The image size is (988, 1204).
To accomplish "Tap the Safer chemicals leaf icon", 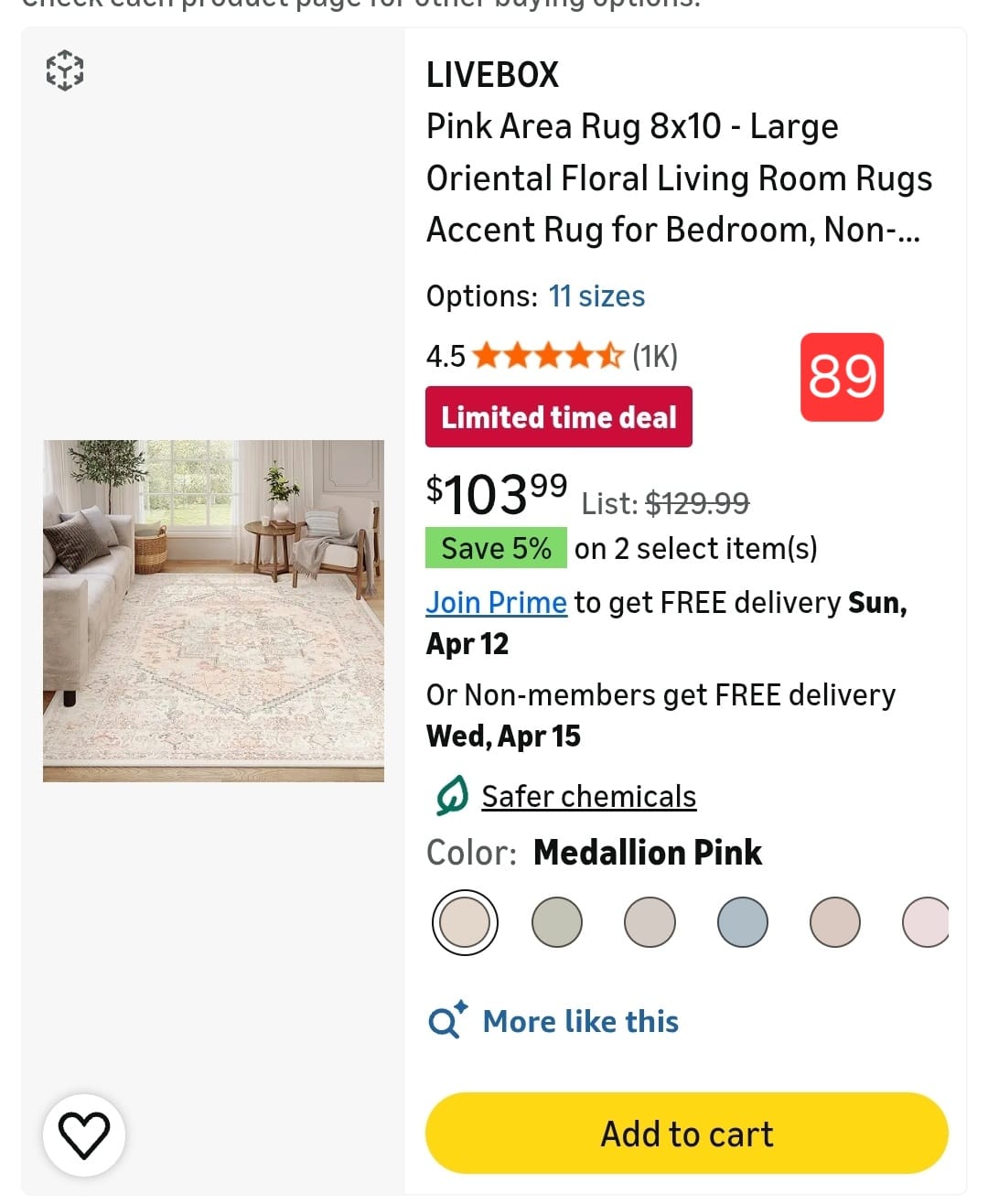I will coord(451,796).
